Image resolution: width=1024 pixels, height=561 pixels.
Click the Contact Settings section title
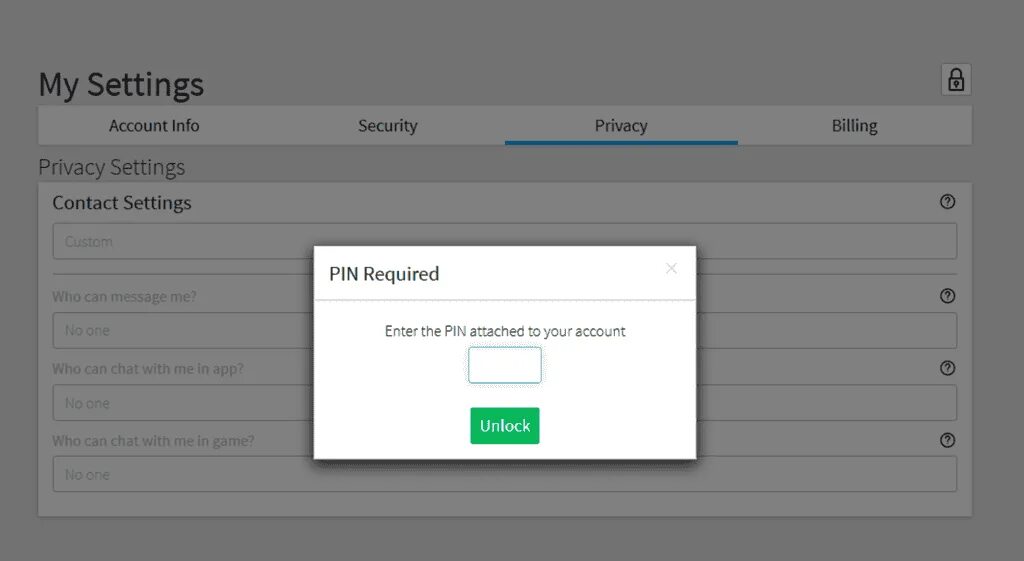pos(122,202)
